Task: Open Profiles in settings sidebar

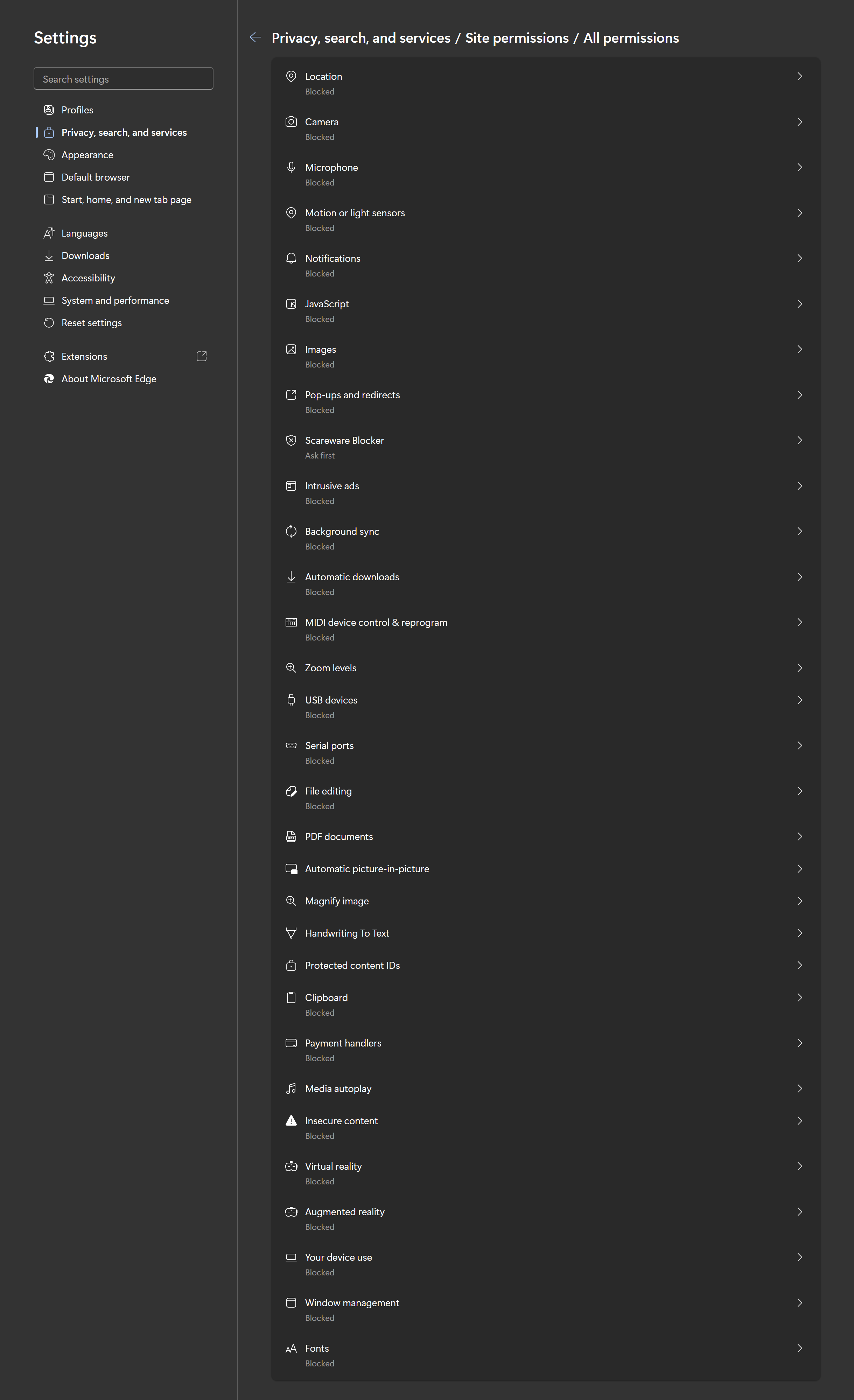Action: point(123,110)
